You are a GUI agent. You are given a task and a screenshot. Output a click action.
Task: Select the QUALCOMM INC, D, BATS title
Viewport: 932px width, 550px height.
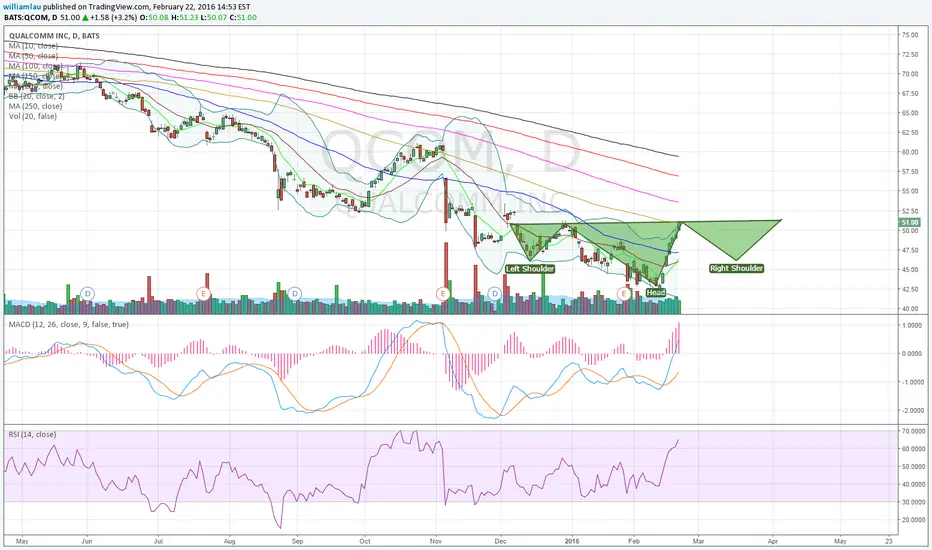click(x=54, y=36)
